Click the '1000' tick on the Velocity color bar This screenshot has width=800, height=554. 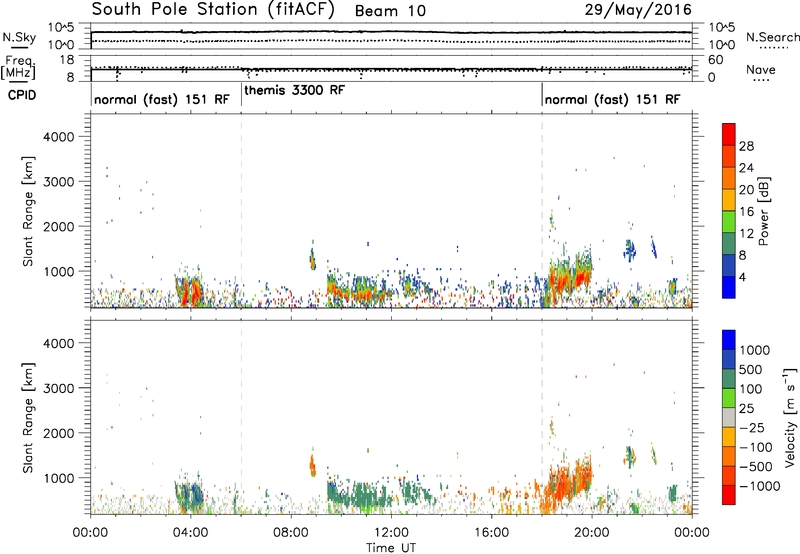tap(755, 350)
